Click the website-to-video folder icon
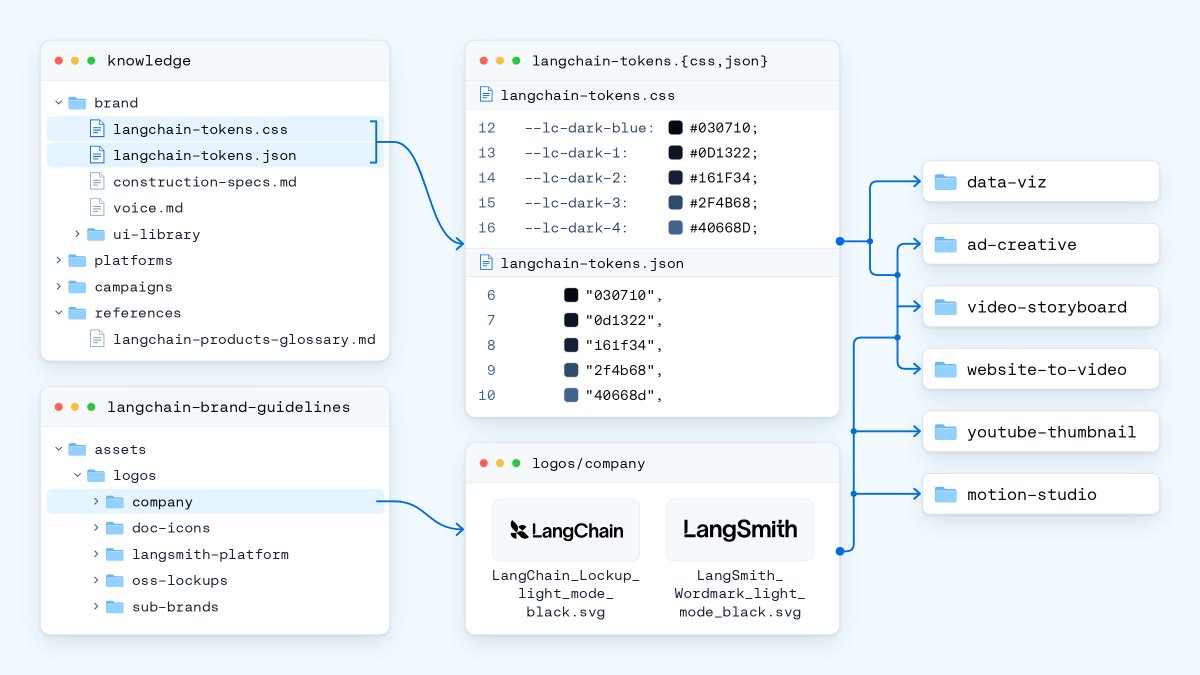The width and height of the screenshot is (1200, 675). click(x=945, y=369)
